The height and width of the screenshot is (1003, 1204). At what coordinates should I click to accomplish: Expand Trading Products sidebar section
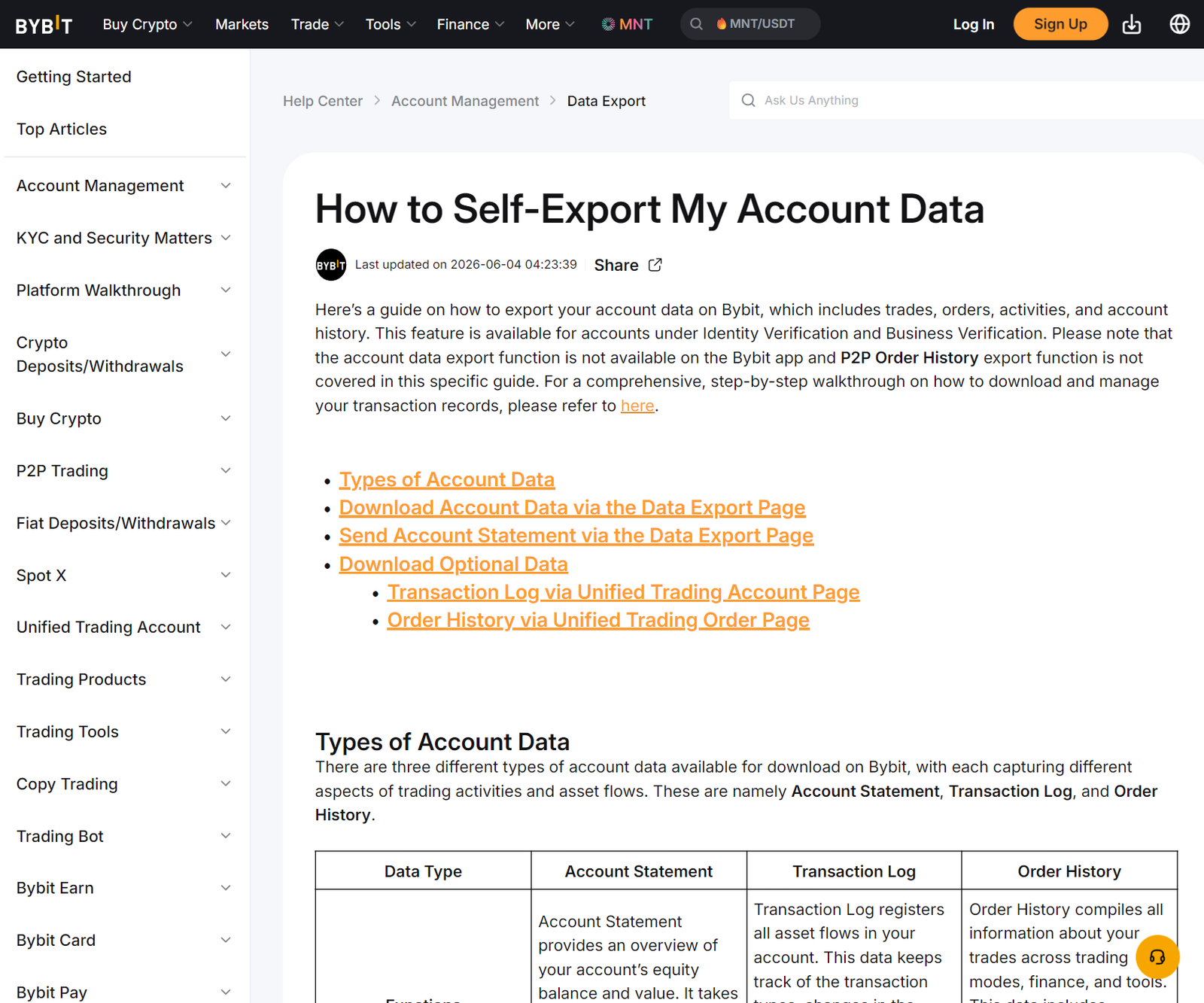pos(123,679)
